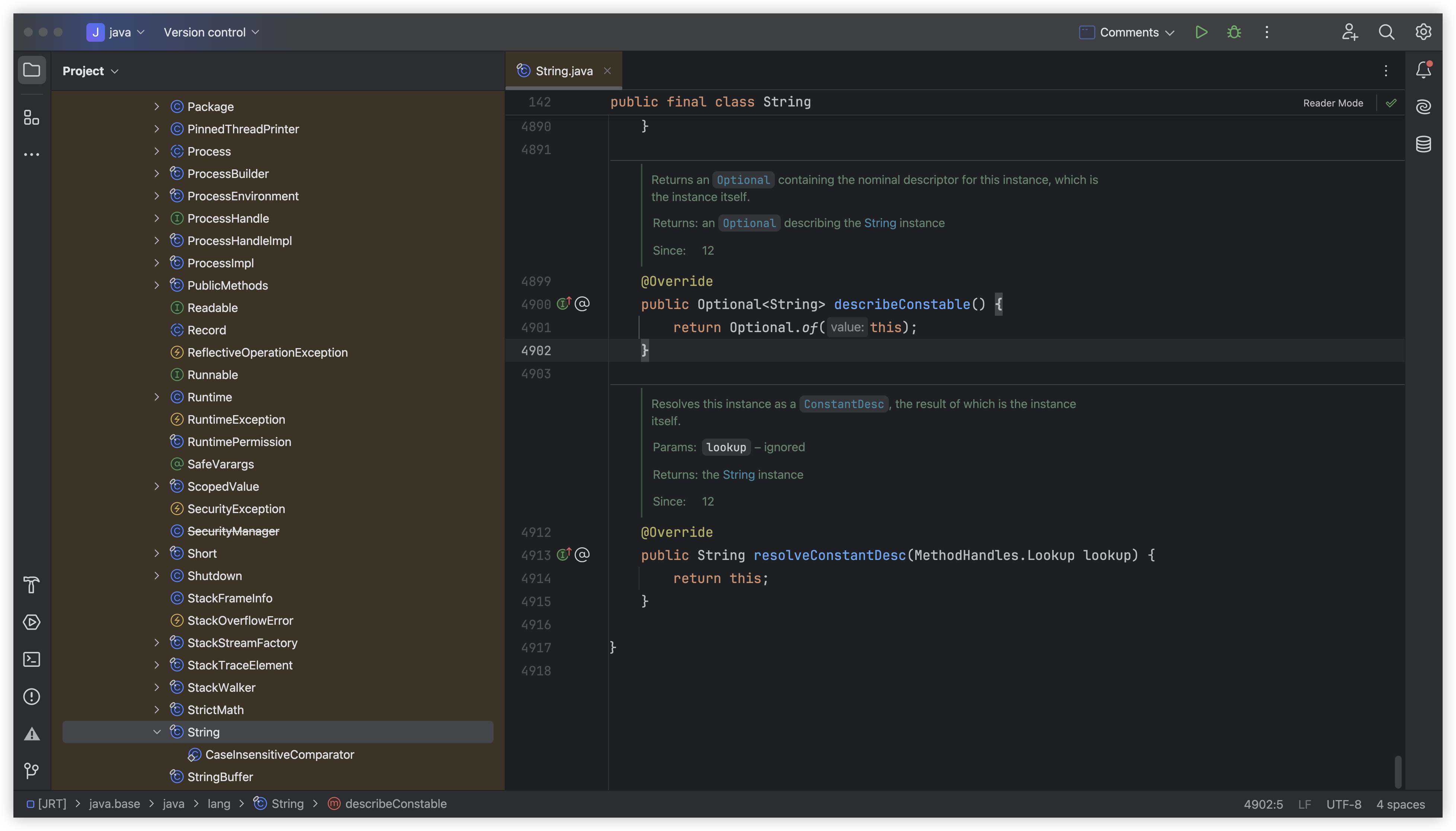
Task: Click the green inspections checkmark widget
Action: (1391, 103)
